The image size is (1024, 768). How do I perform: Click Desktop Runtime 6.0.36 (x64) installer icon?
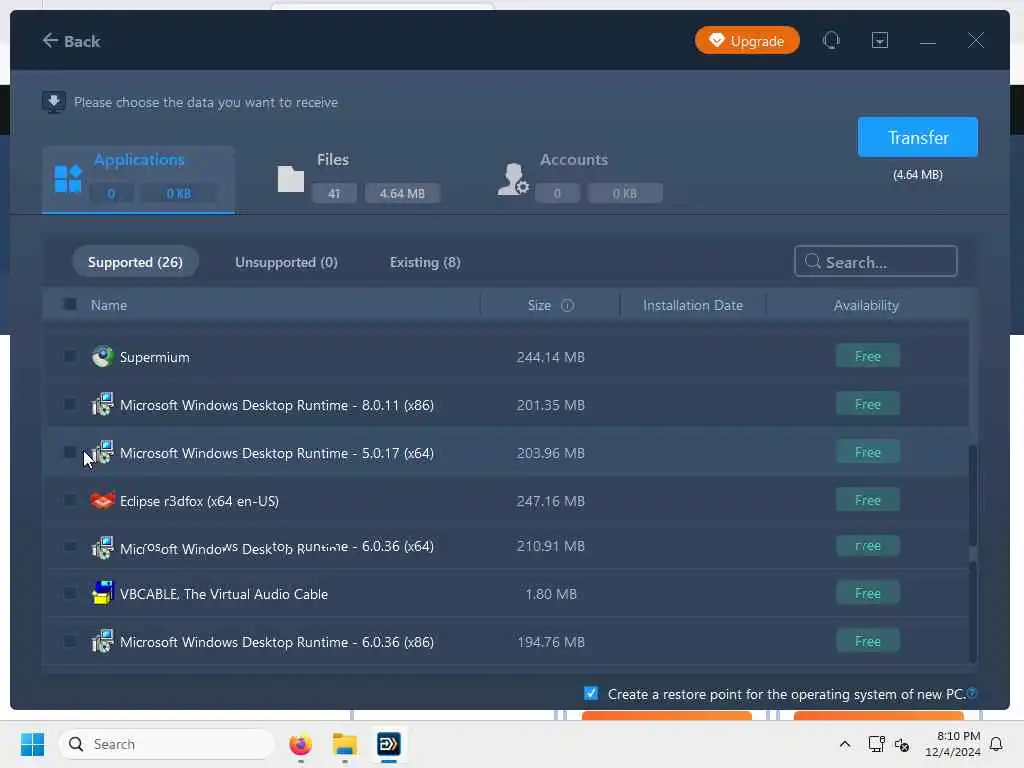pyautogui.click(x=103, y=547)
